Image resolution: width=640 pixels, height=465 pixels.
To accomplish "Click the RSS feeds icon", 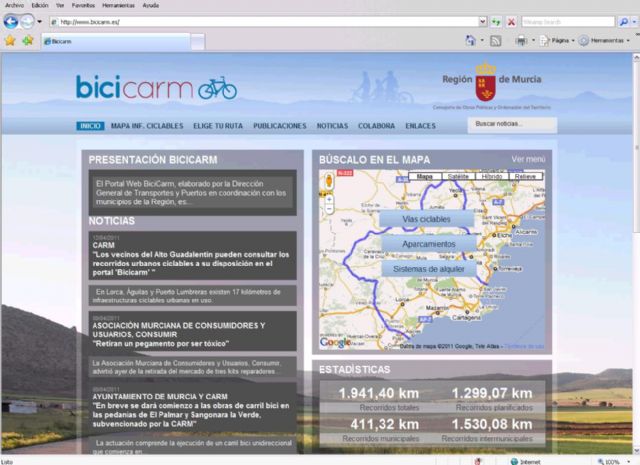I will pyautogui.click(x=495, y=41).
